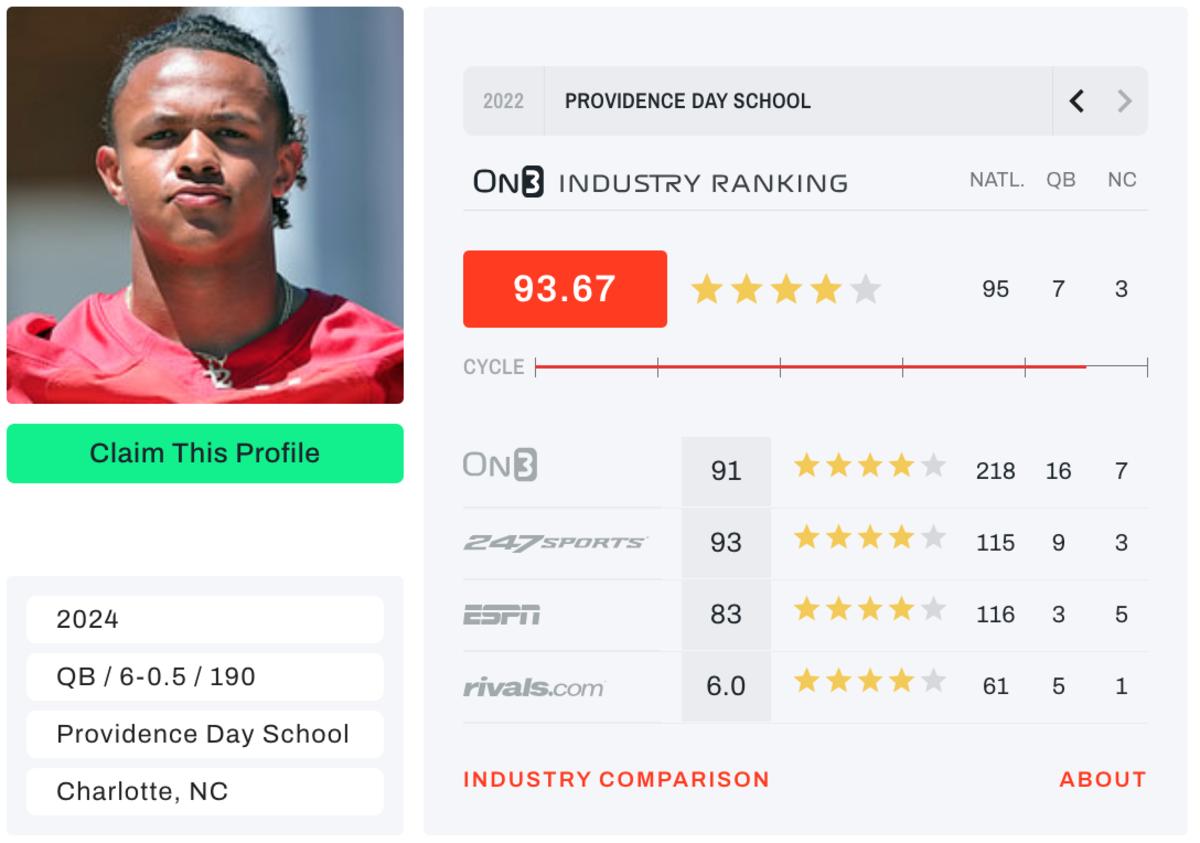Click the gray On3 ranking logo
Image resolution: width=1200 pixels, height=843 pixels.
pos(500,465)
